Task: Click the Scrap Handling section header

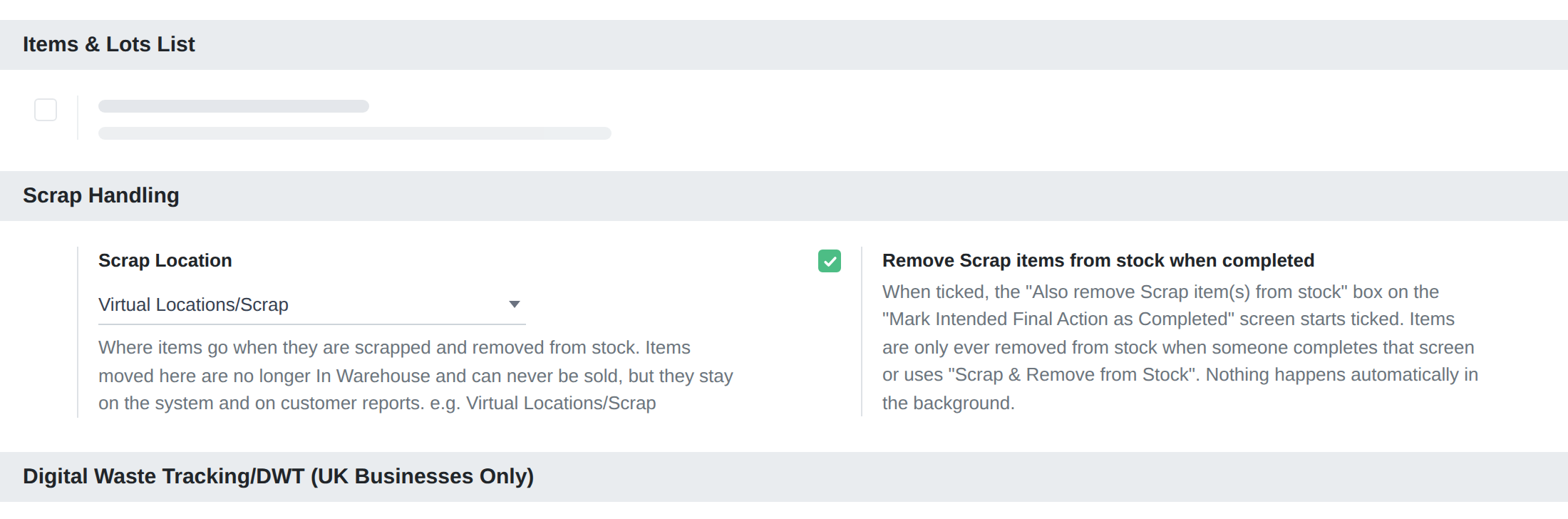Action: pos(784,195)
